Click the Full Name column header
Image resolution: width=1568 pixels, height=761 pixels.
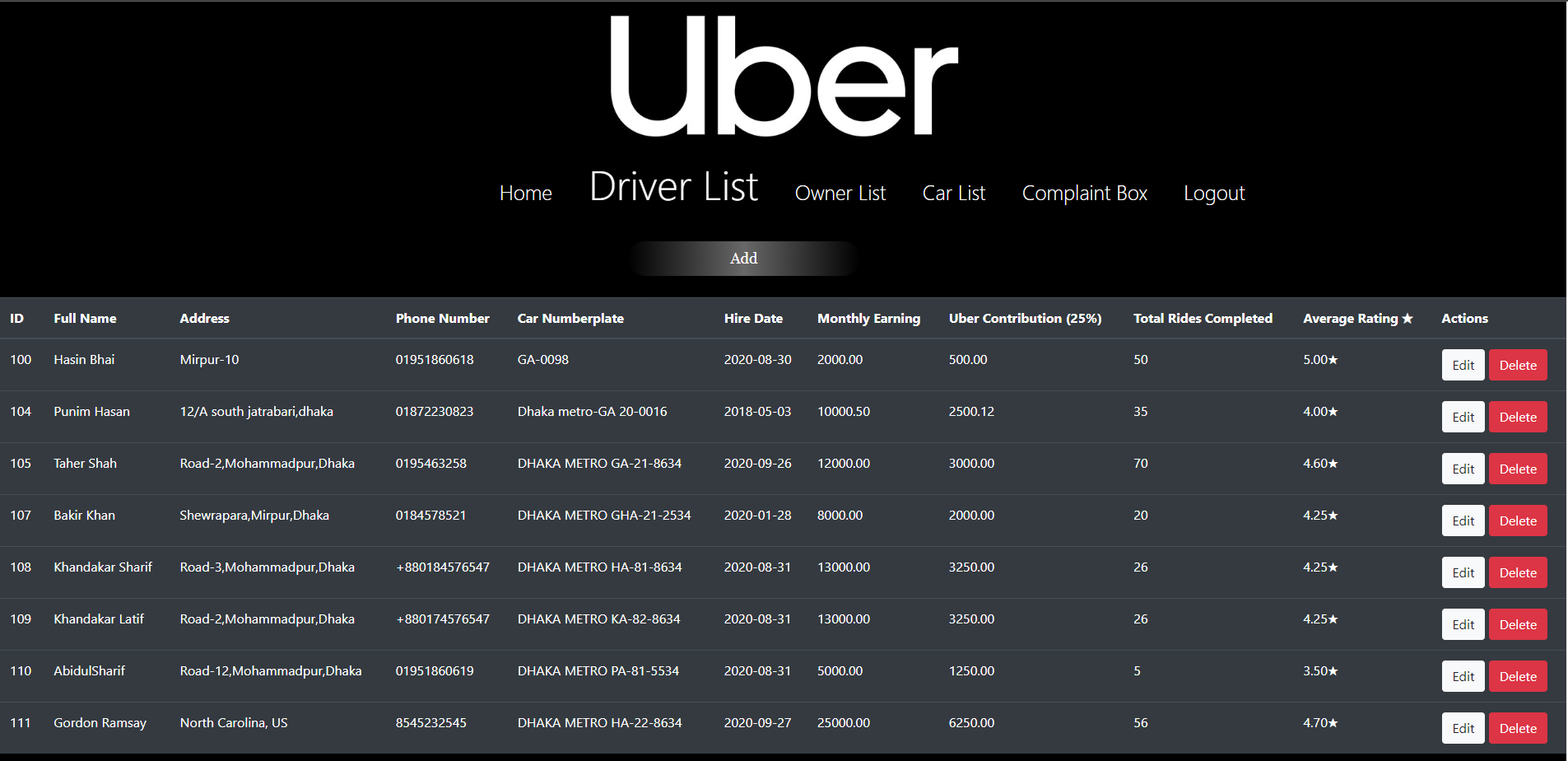pos(85,318)
